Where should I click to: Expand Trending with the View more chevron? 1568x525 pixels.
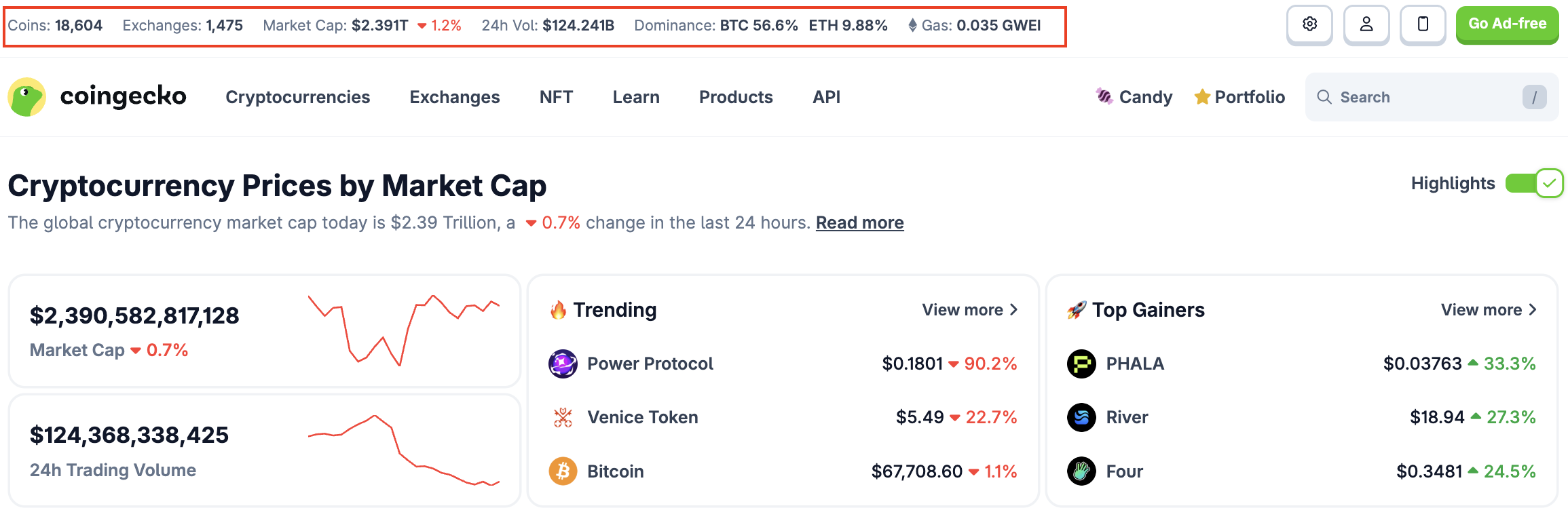click(1014, 309)
